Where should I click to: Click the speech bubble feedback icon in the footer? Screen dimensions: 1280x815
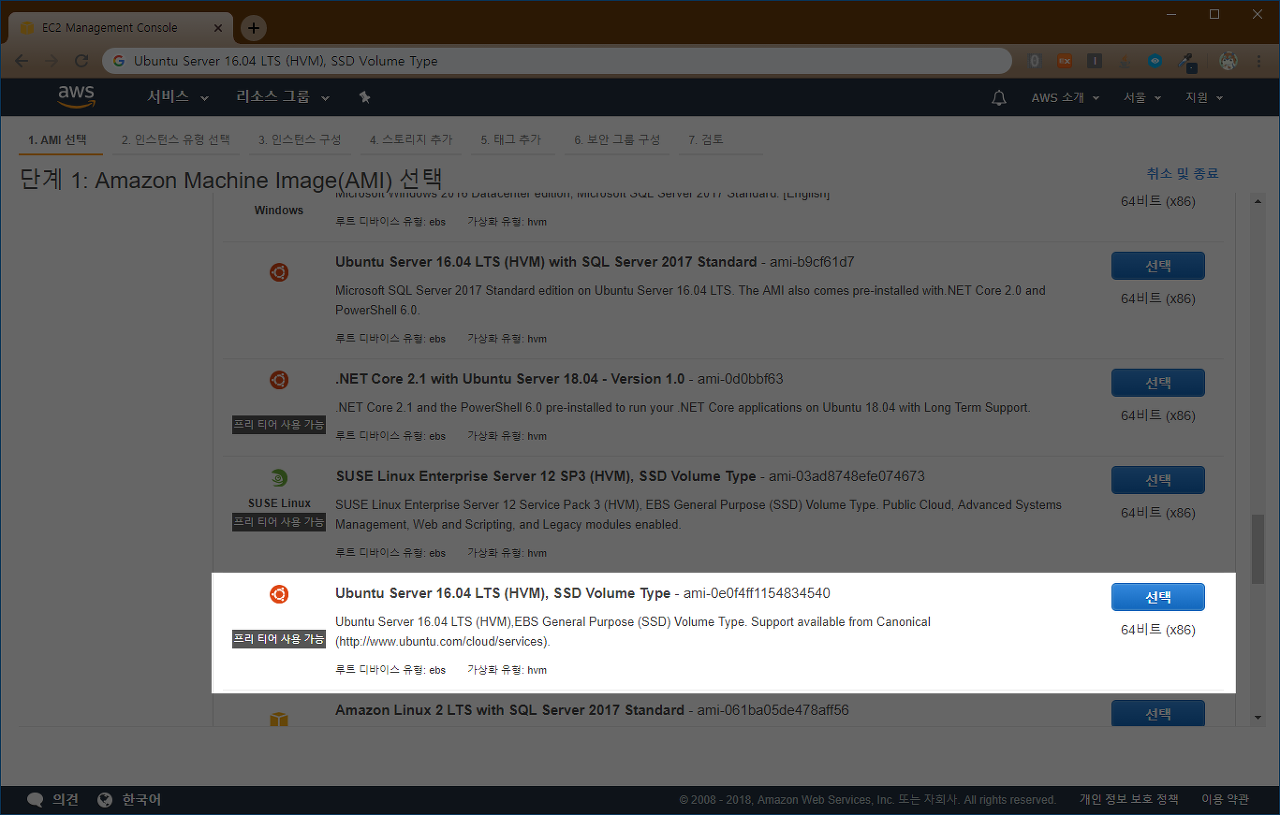(x=35, y=800)
